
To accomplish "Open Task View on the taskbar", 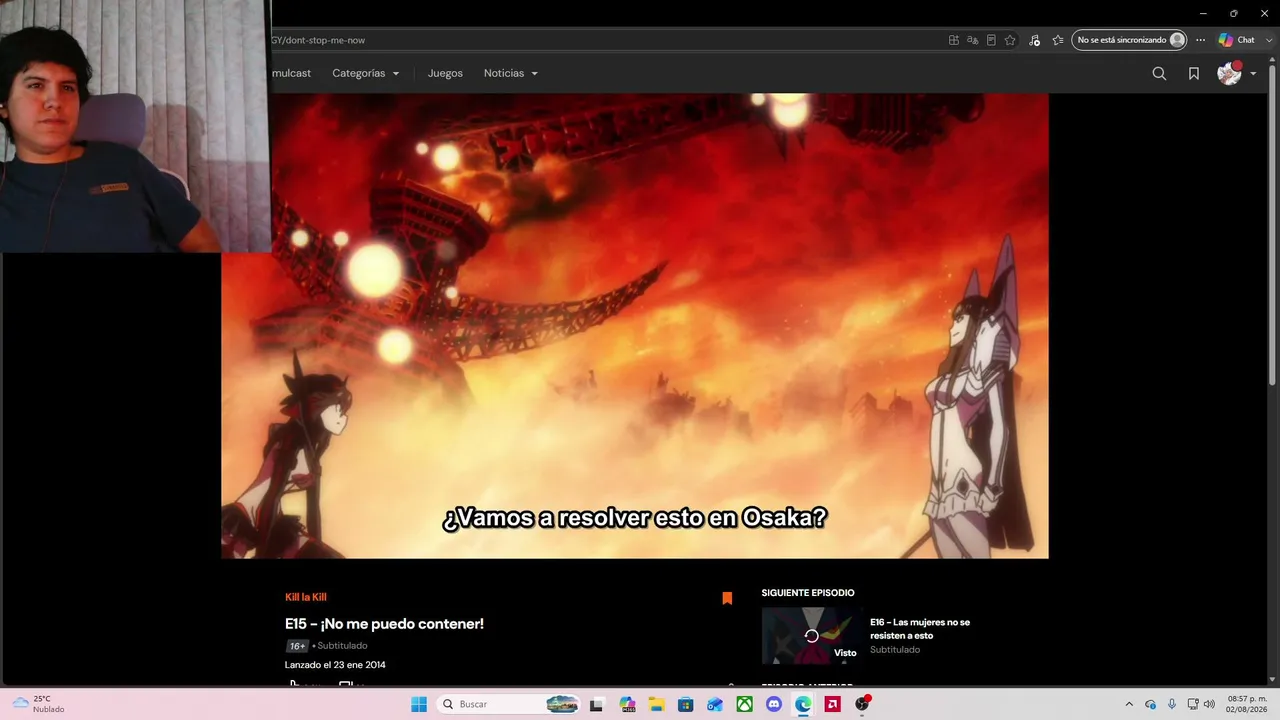I will tap(597, 704).
